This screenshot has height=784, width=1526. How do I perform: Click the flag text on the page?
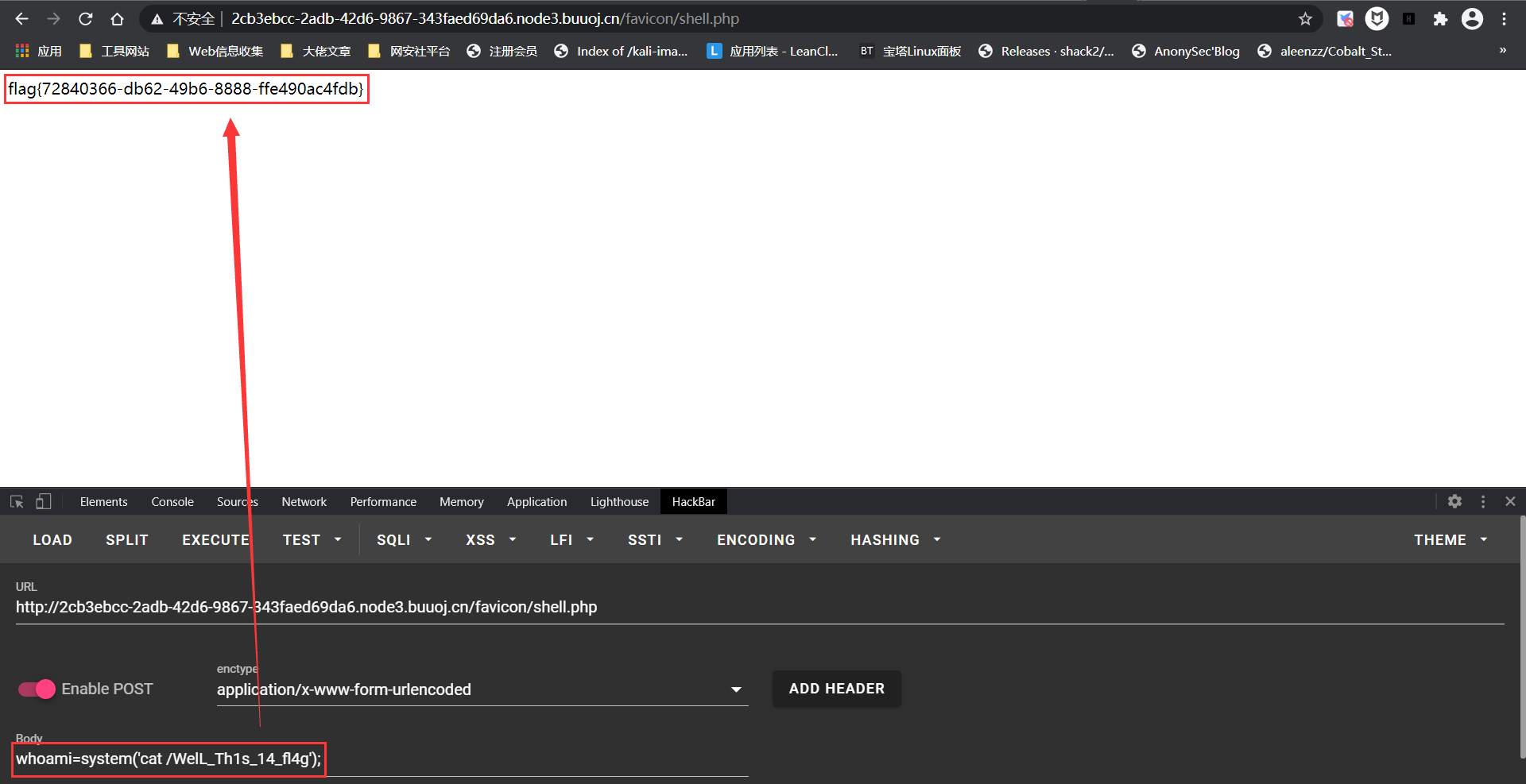[x=186, y=89]
